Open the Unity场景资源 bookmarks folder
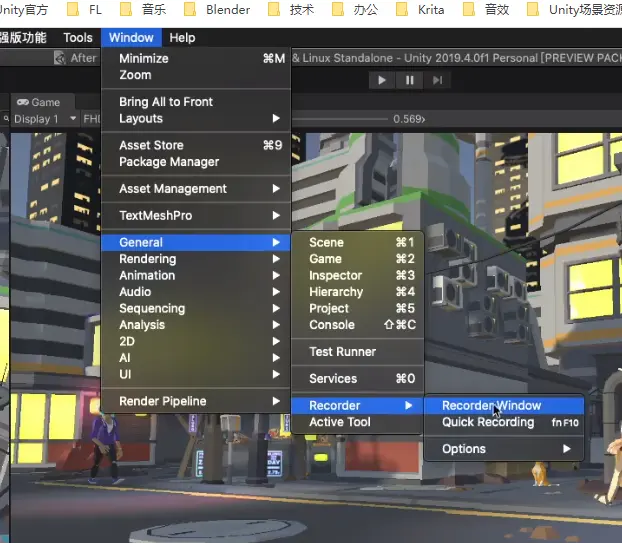The width and height of the screenshot is (622, 543). click(x=574, y=10)
